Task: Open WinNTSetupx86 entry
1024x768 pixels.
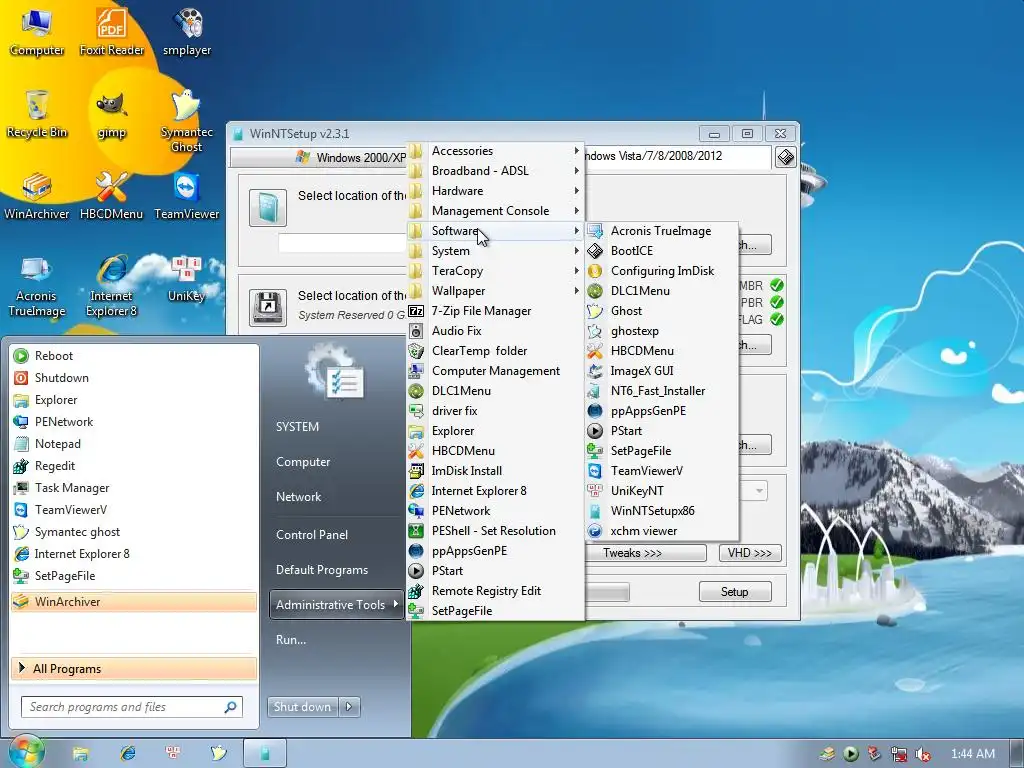Action: 661,511
